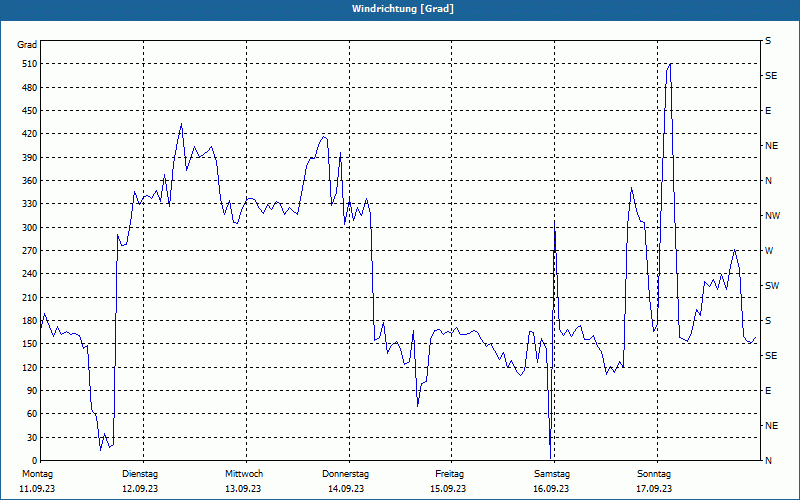Image resolution: width=800 pixels, height=500 pixels.
Task: Click the 60 value on the left scale
Action: tap(31, 414)
